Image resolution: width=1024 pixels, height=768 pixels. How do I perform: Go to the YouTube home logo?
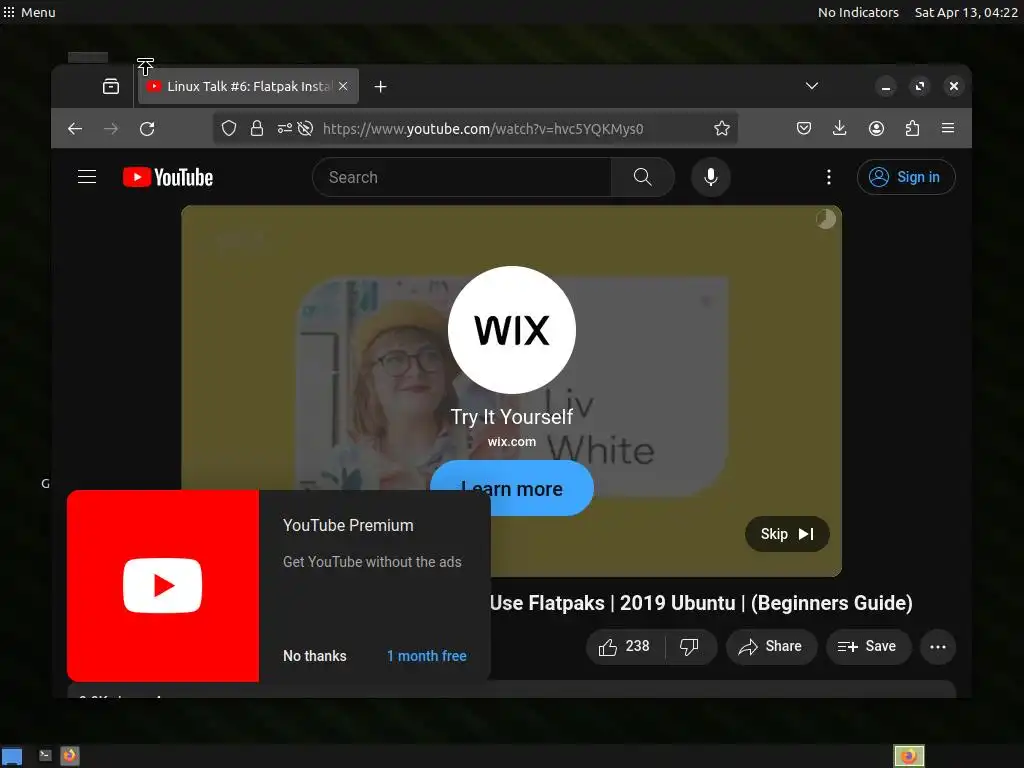(x=168, y=177)
